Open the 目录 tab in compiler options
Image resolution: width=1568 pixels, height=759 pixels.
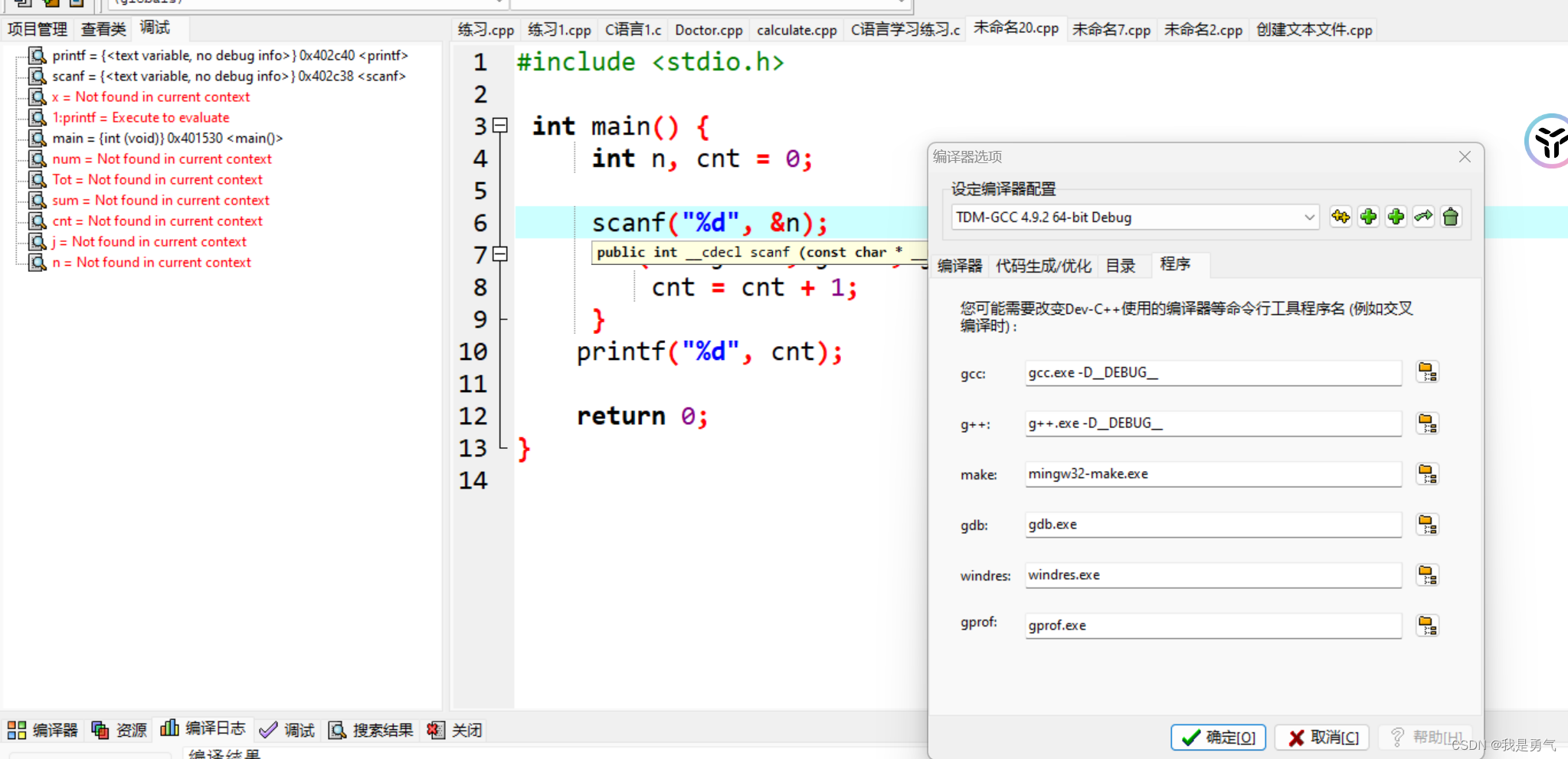point(1121,266)
